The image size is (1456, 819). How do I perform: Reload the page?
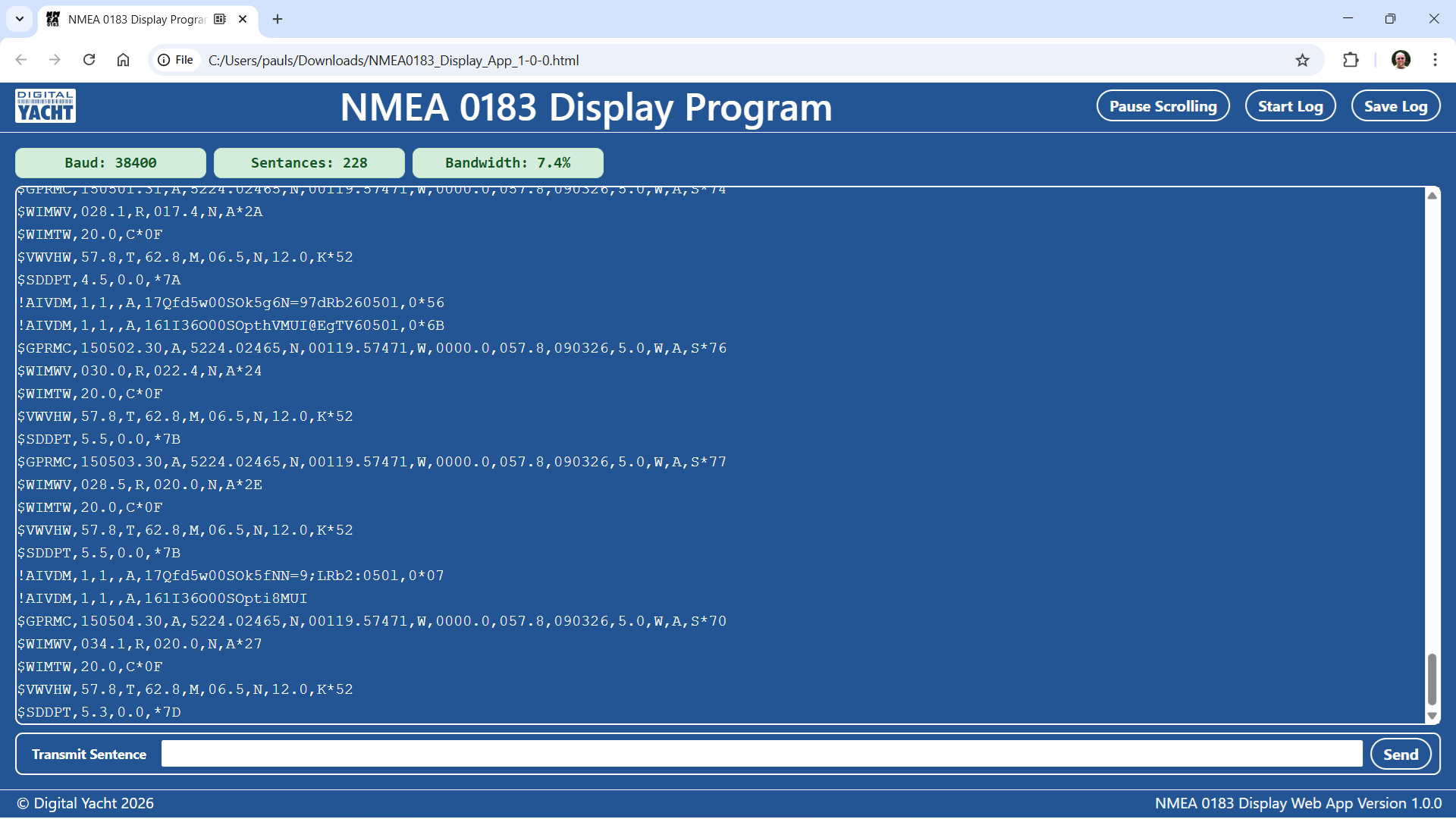[89, 61]
